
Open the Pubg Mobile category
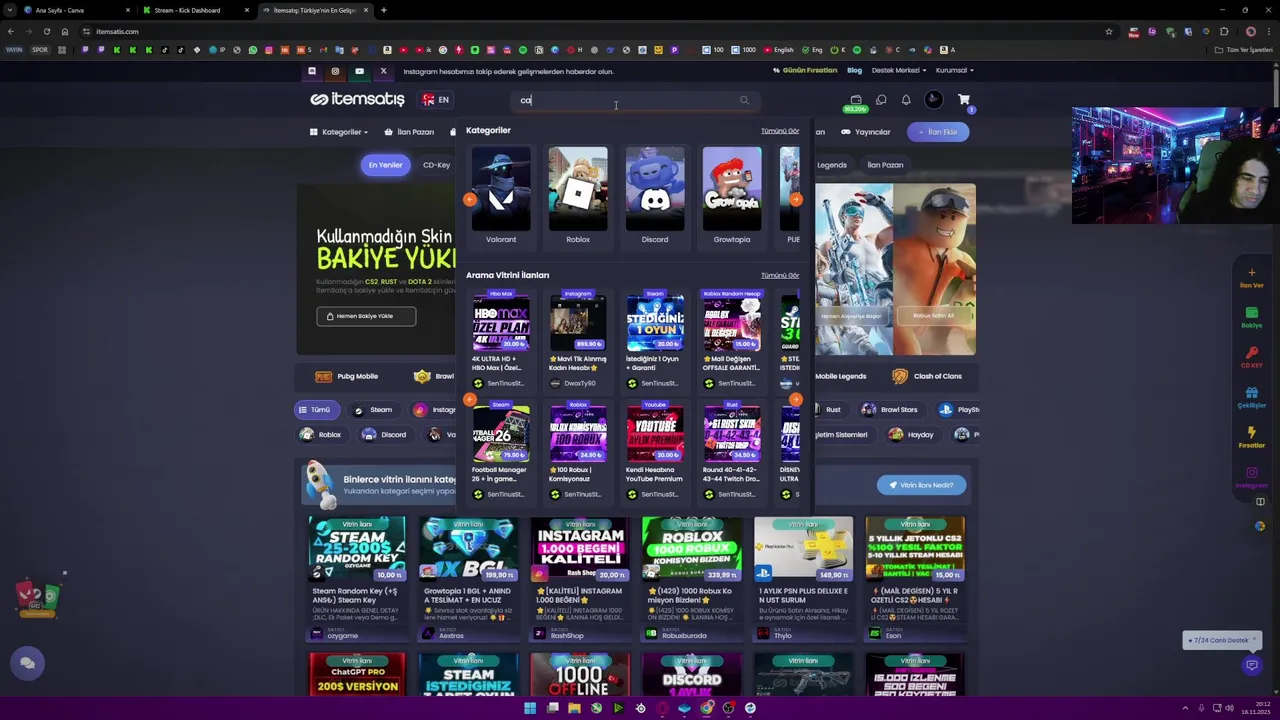pyautogui.click(x=346, y=376)
